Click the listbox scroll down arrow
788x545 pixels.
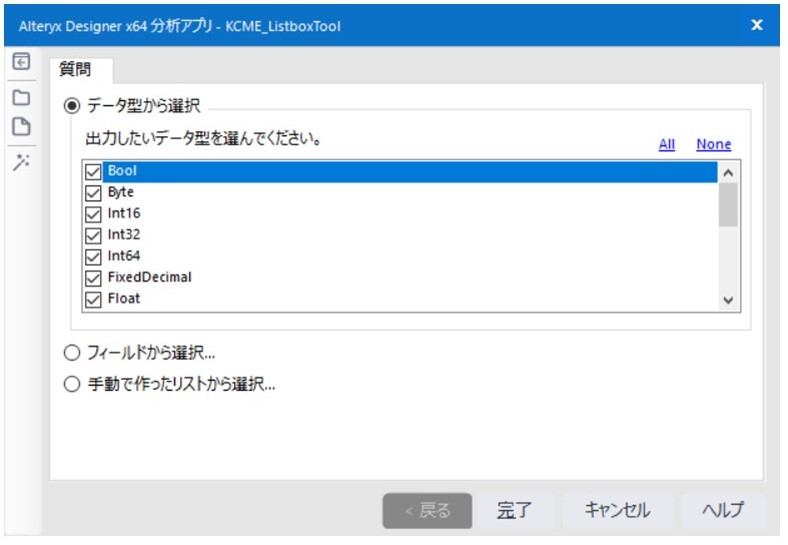point(728,300)
